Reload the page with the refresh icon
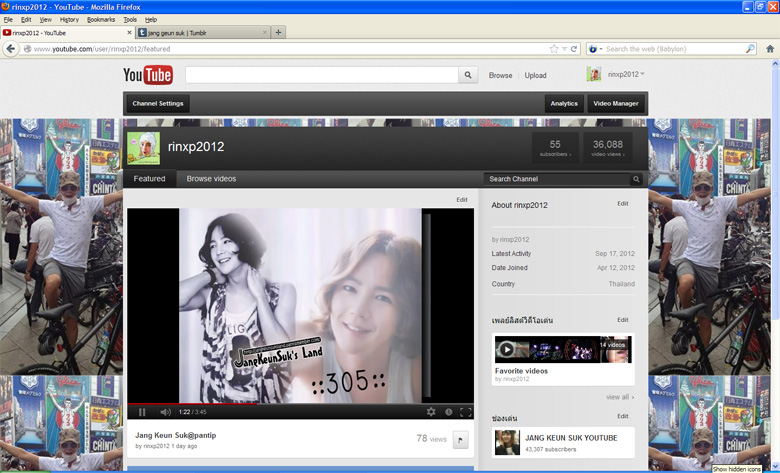Viewport: 780px width, 473px height. 574,49
